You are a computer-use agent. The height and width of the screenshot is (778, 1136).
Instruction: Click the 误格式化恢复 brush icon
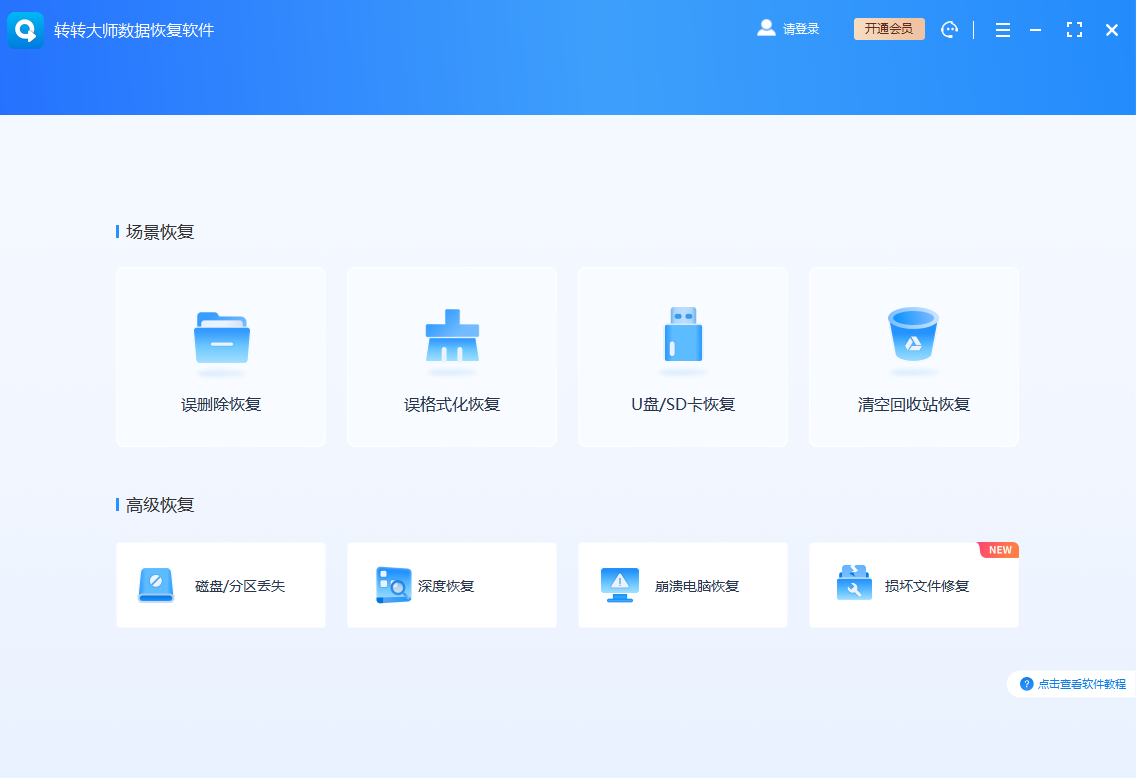point(451,338)
